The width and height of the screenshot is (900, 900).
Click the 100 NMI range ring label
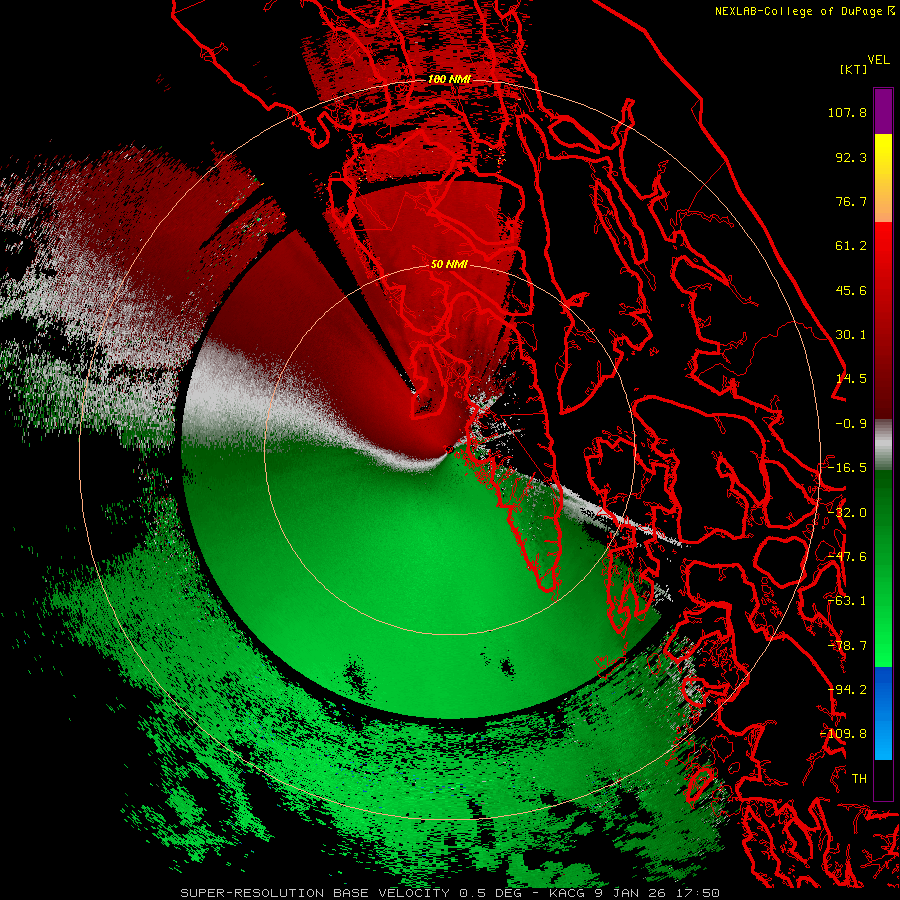pos(449,79)
